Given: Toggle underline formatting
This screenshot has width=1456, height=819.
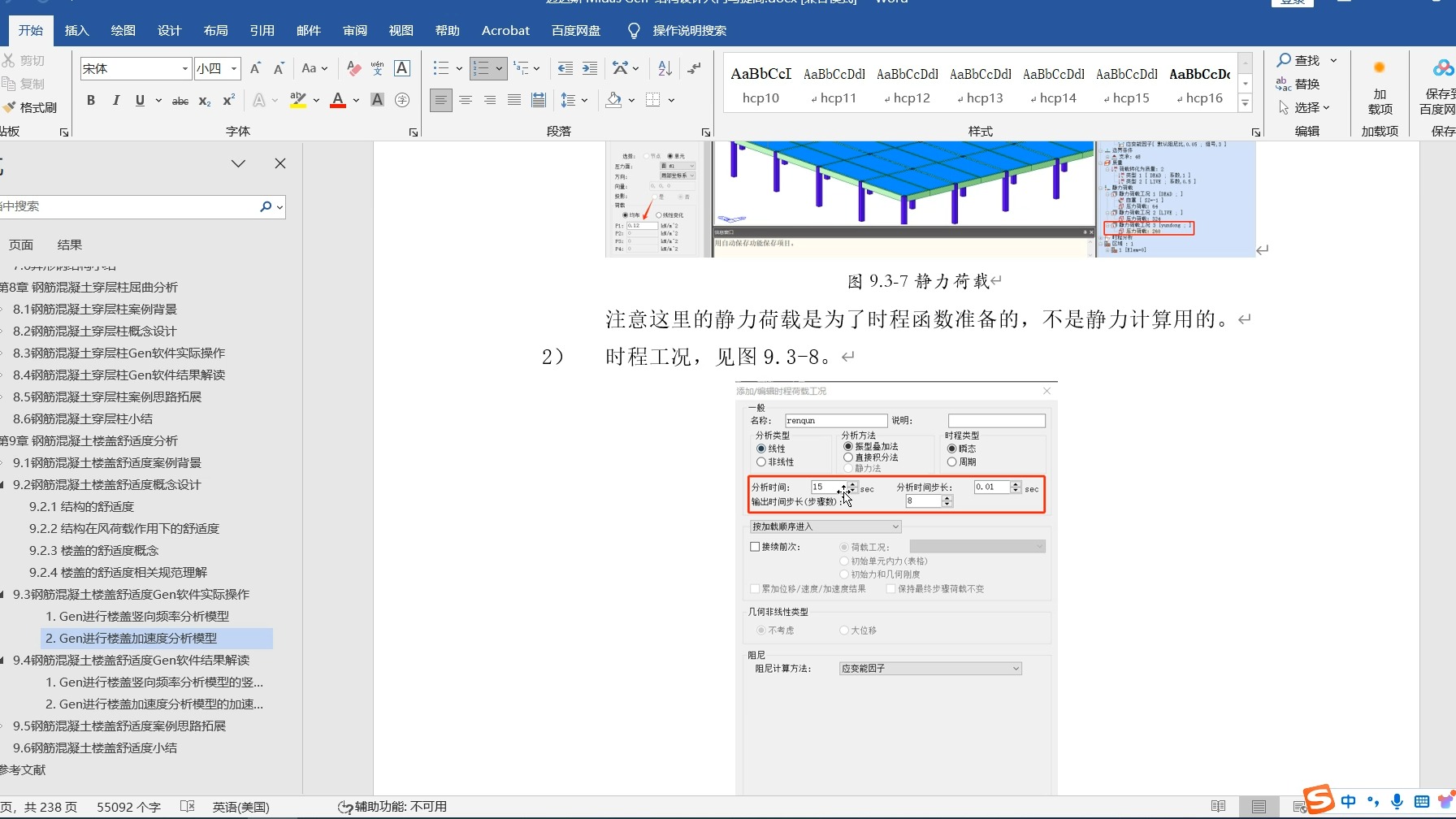Looking at the screenshot, I should [x=138, y=101].
